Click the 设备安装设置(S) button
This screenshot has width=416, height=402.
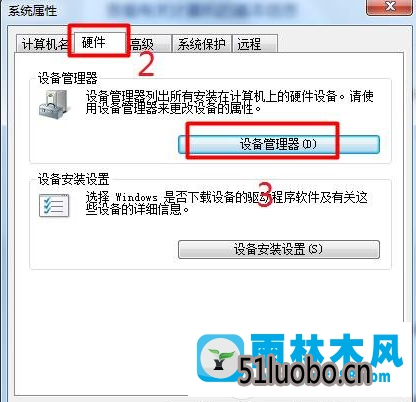pos(279,249)
